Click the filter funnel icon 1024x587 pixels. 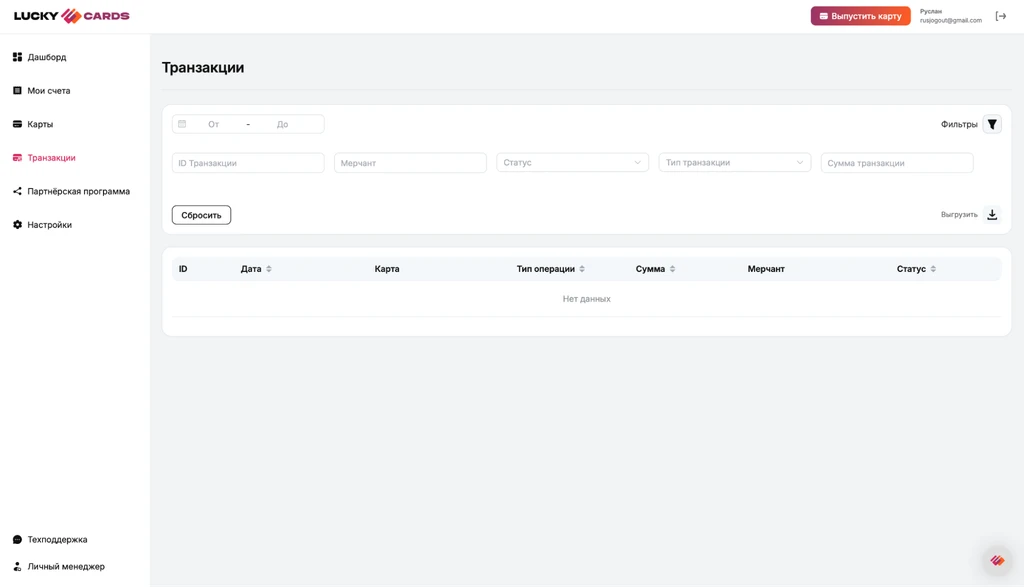click(992, 124)
